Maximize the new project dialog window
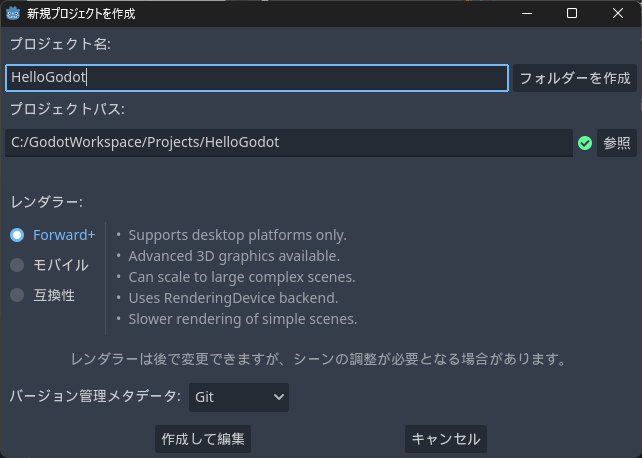Viewport: 642px width, 458px height. (x=572, y=14)
